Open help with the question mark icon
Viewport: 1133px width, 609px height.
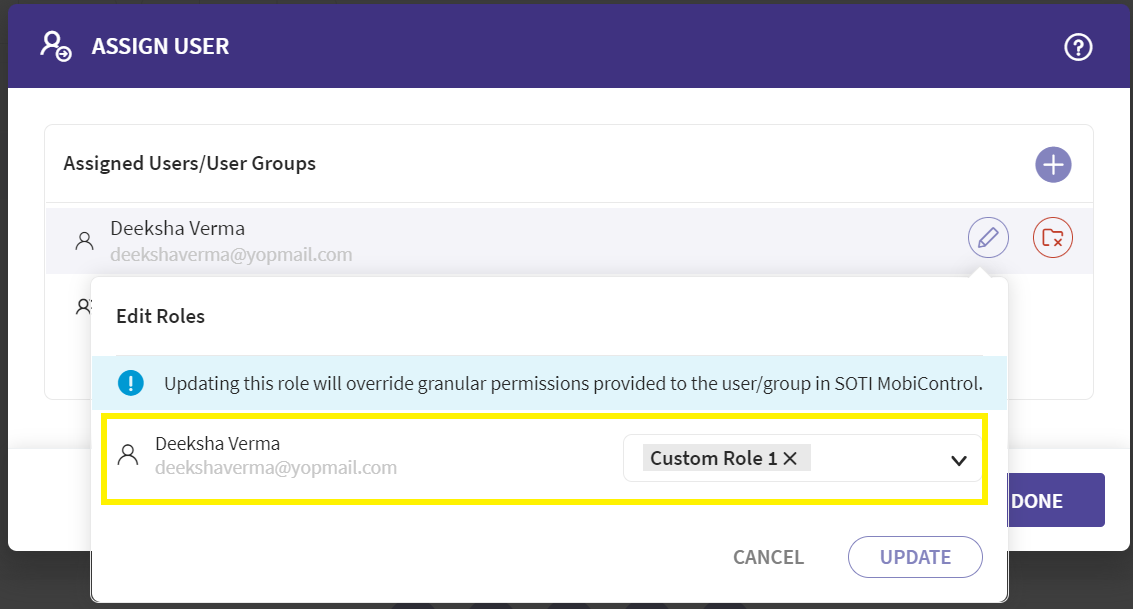point(1078,47)
